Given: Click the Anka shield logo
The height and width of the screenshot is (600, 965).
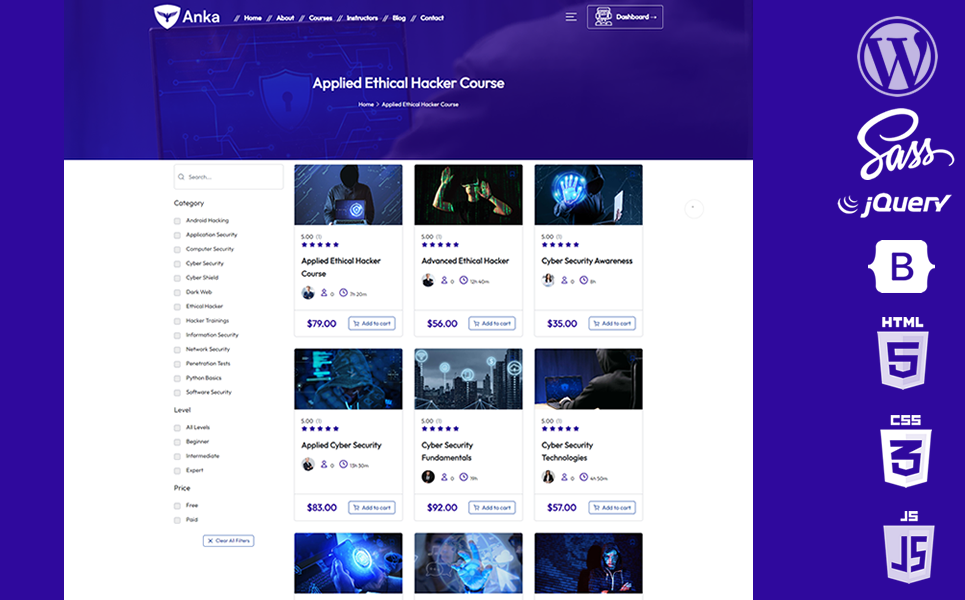Looking at the screenshot, I should pos(166,16).
